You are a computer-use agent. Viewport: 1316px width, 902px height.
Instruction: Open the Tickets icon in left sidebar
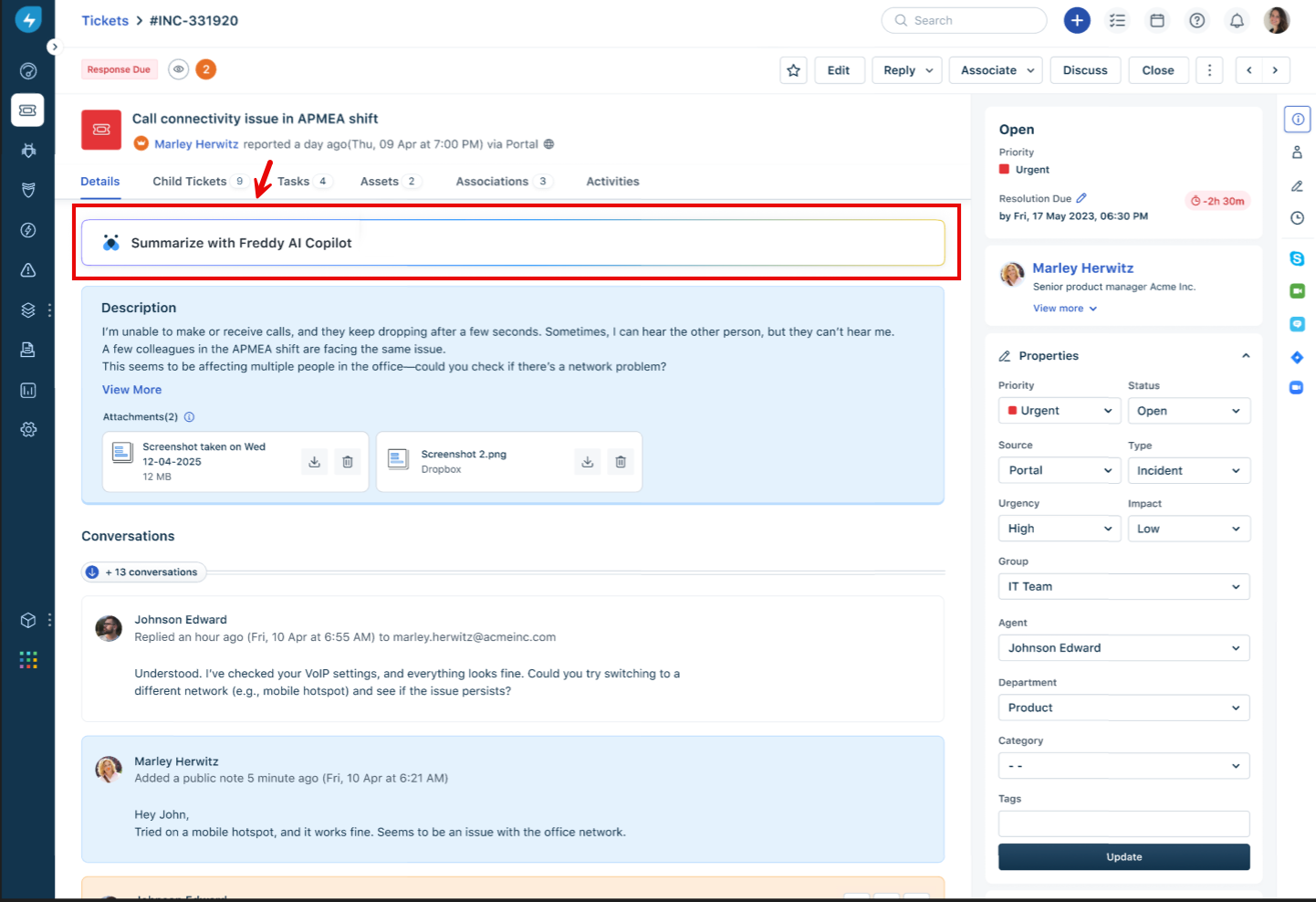pos(28,110)
